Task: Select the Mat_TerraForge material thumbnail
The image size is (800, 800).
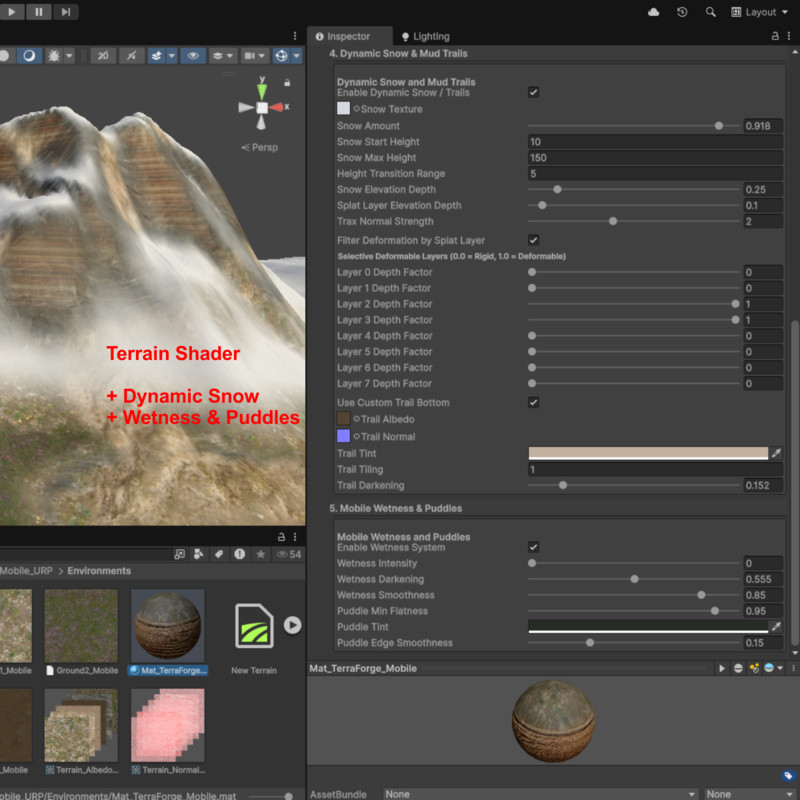Action: pos(167,626)
